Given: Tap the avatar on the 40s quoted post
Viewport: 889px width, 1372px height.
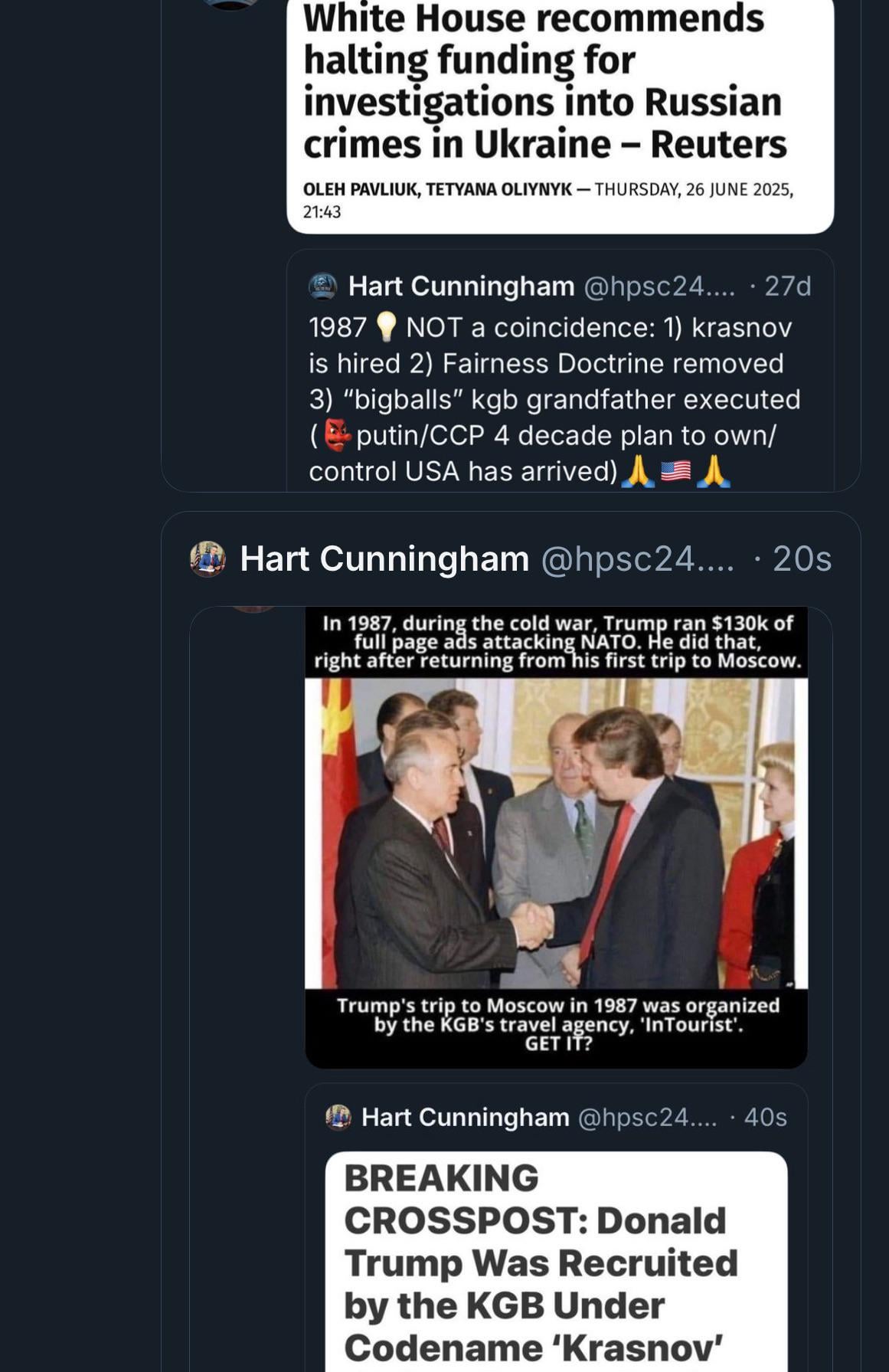Looking at the screenshot, I should point(338,1117).
